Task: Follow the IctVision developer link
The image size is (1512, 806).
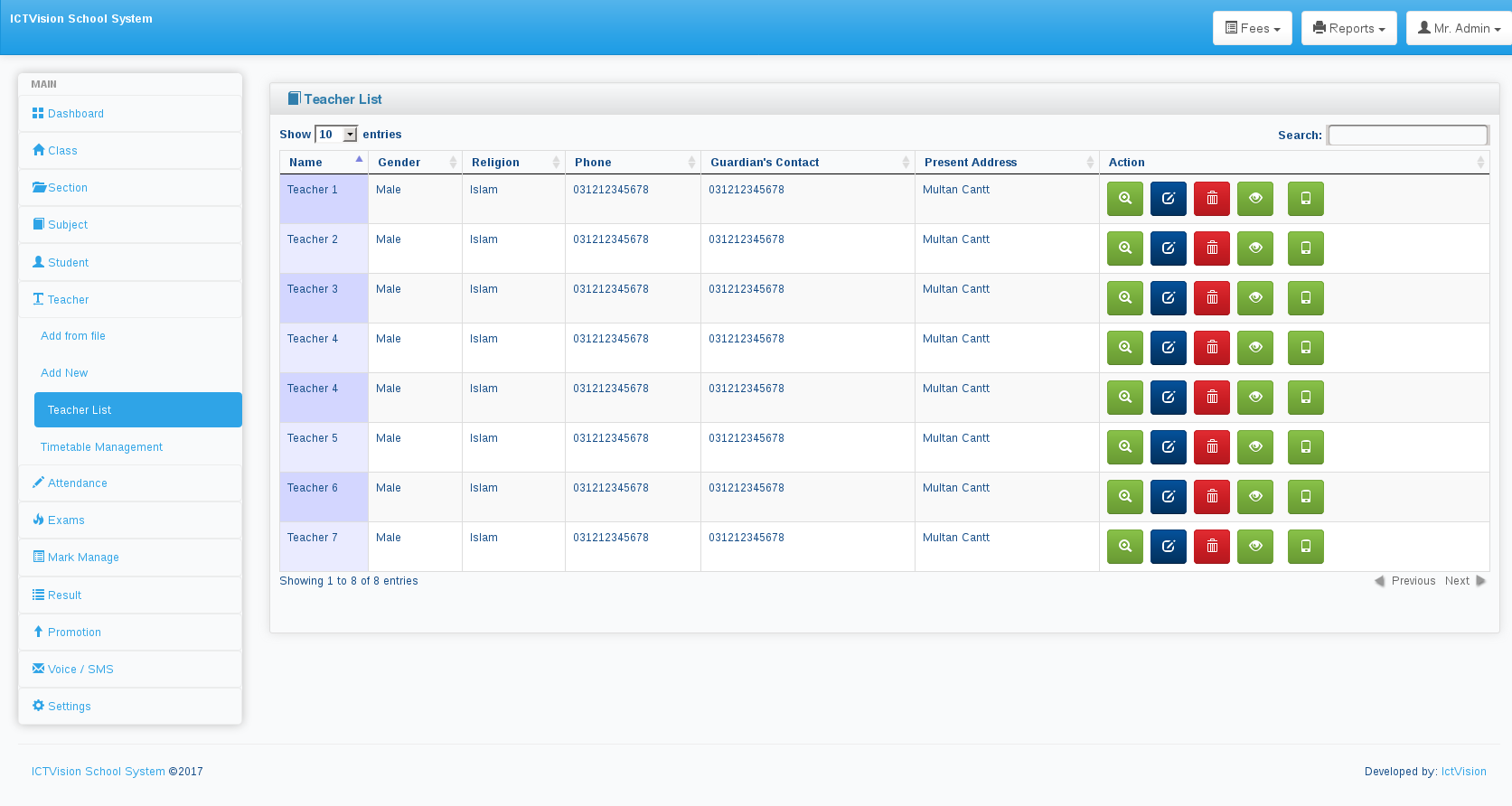Action: pos(1463,772)
